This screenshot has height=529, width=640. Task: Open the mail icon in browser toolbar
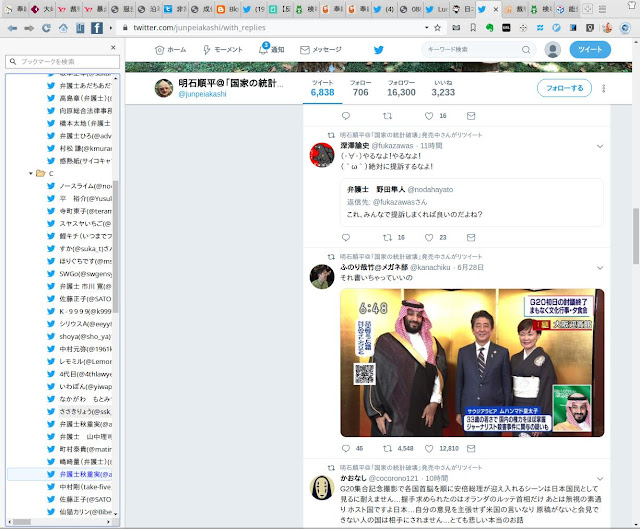point(456,28)
